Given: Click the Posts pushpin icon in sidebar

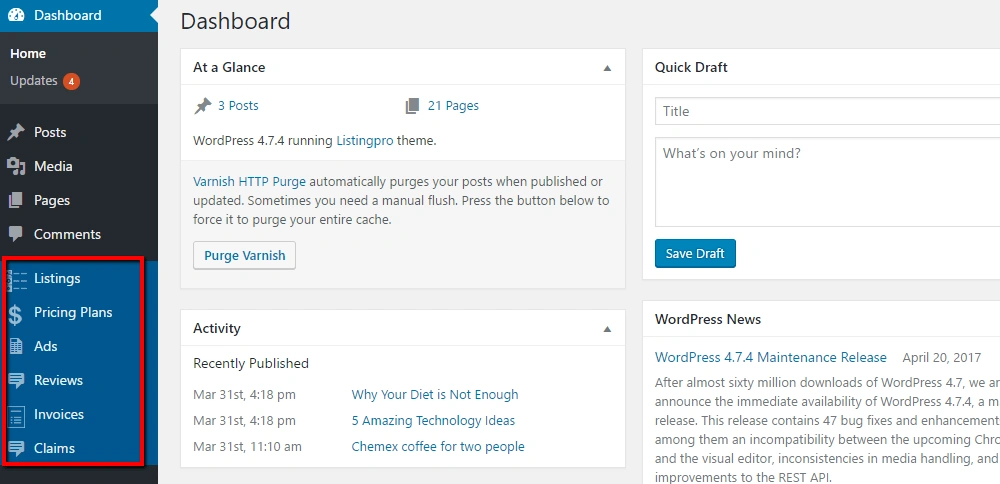Looking at the screenshot, I should [x=16, y=132].
